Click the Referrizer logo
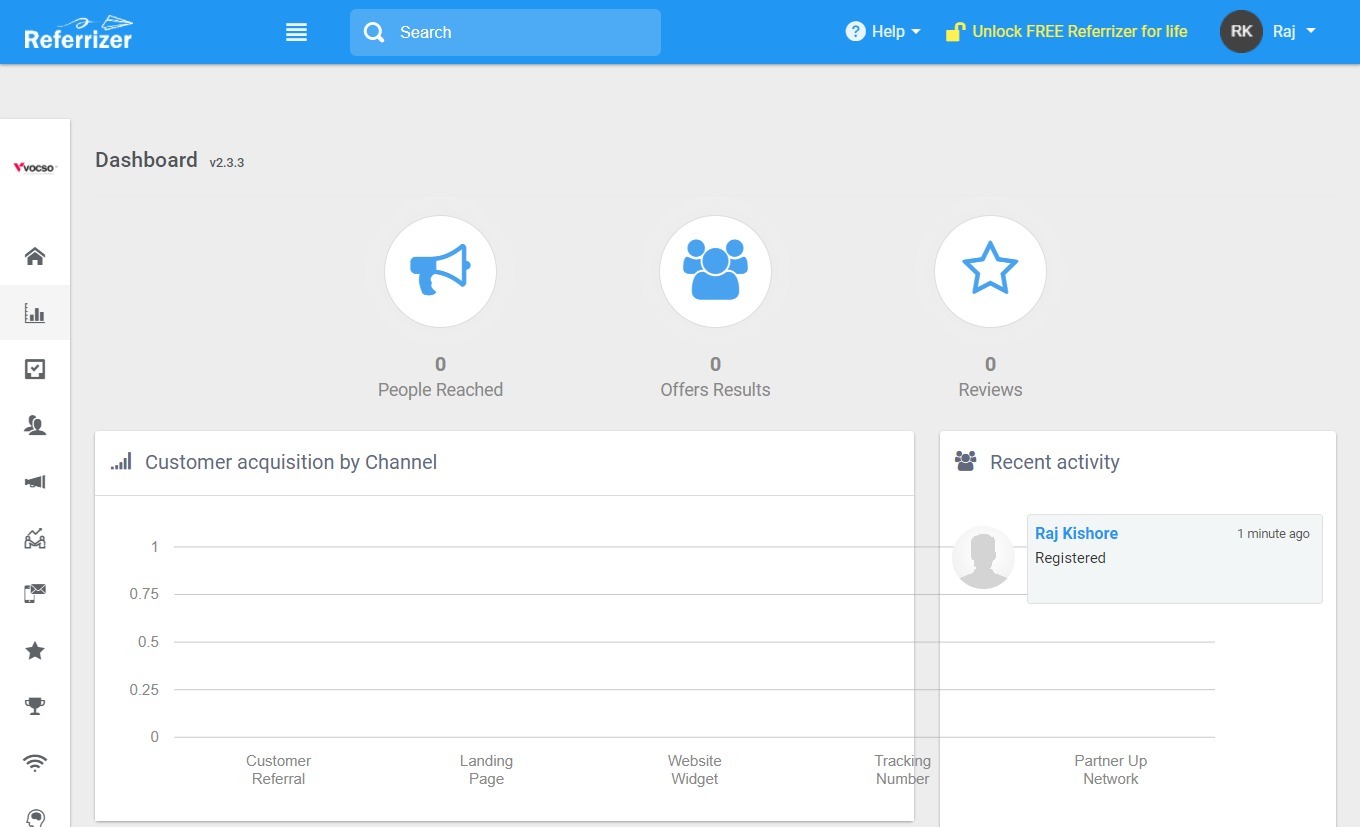 click(78, 32)
